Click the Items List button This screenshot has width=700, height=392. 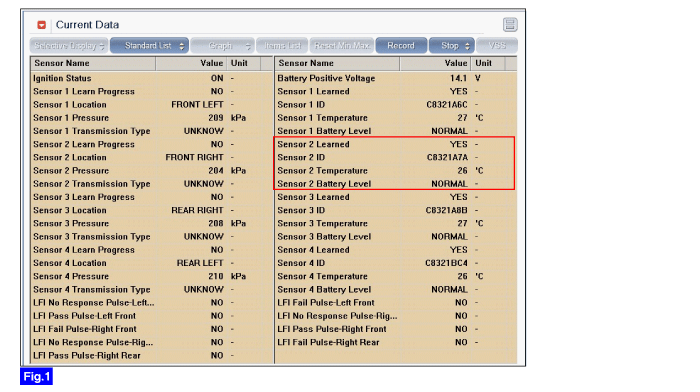[282, 46]
